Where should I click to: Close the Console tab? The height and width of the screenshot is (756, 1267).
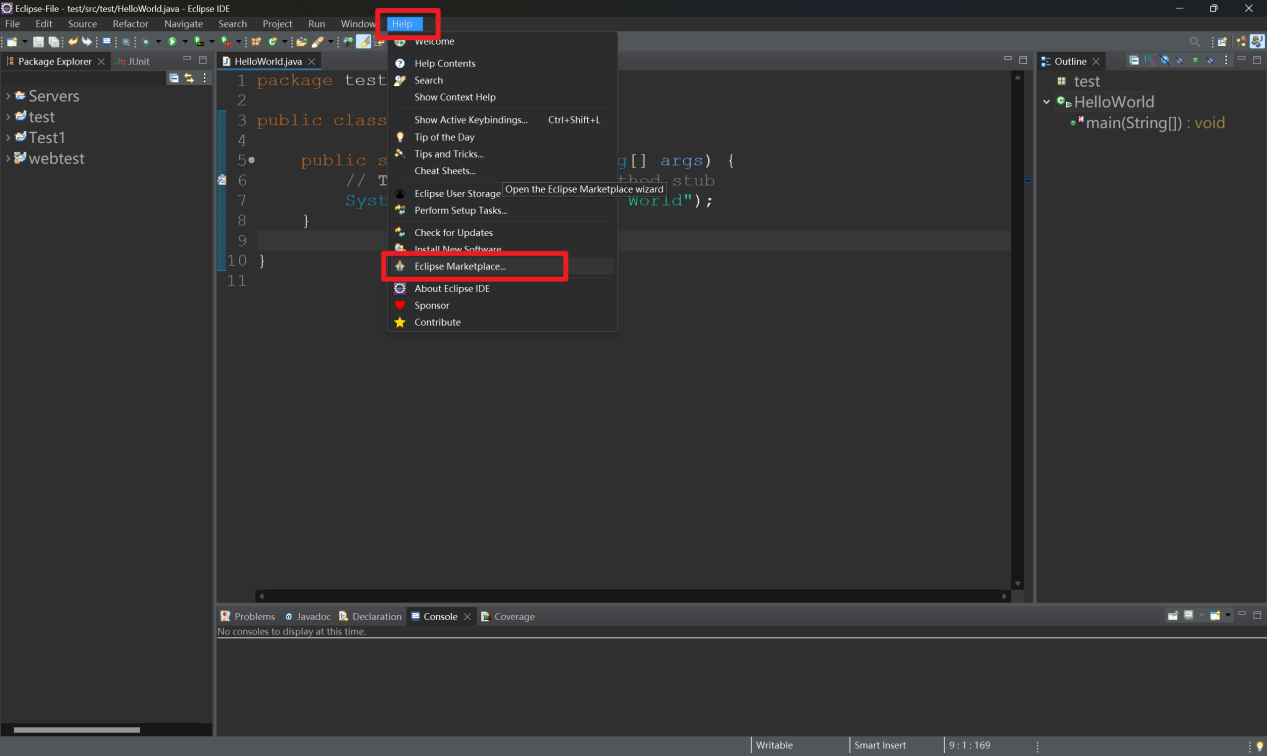pyautogui.click(x=467, y=616)
